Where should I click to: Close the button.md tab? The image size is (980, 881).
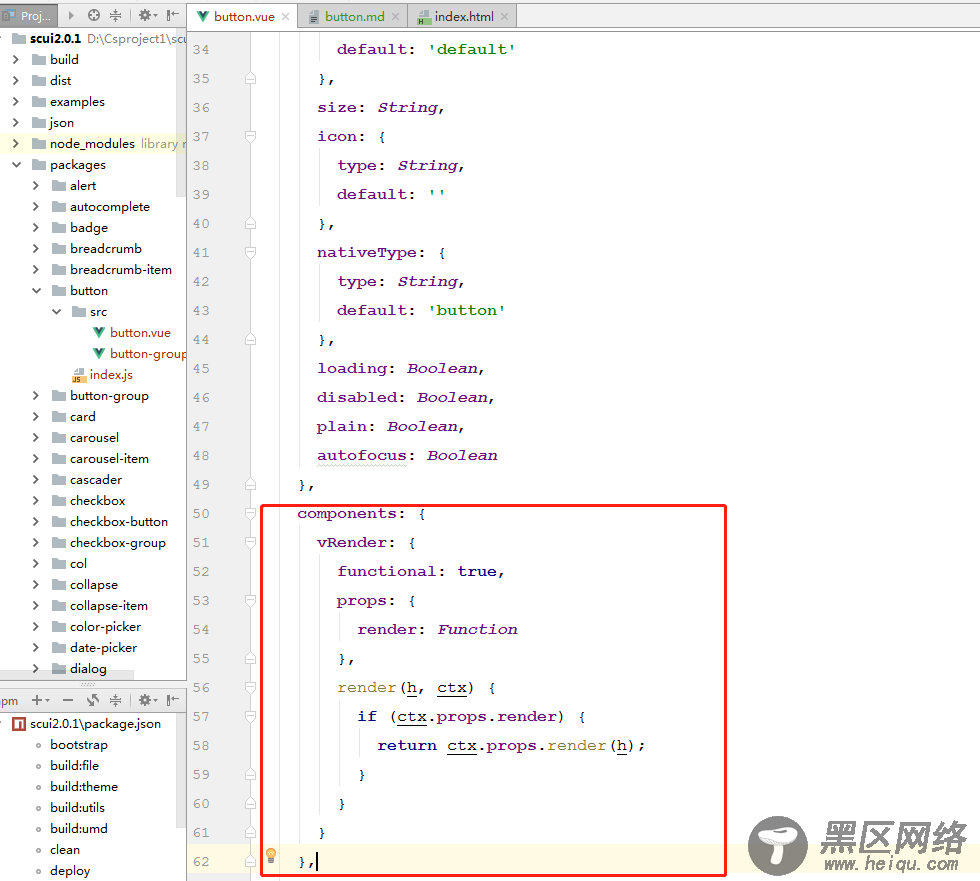[396, 17]
